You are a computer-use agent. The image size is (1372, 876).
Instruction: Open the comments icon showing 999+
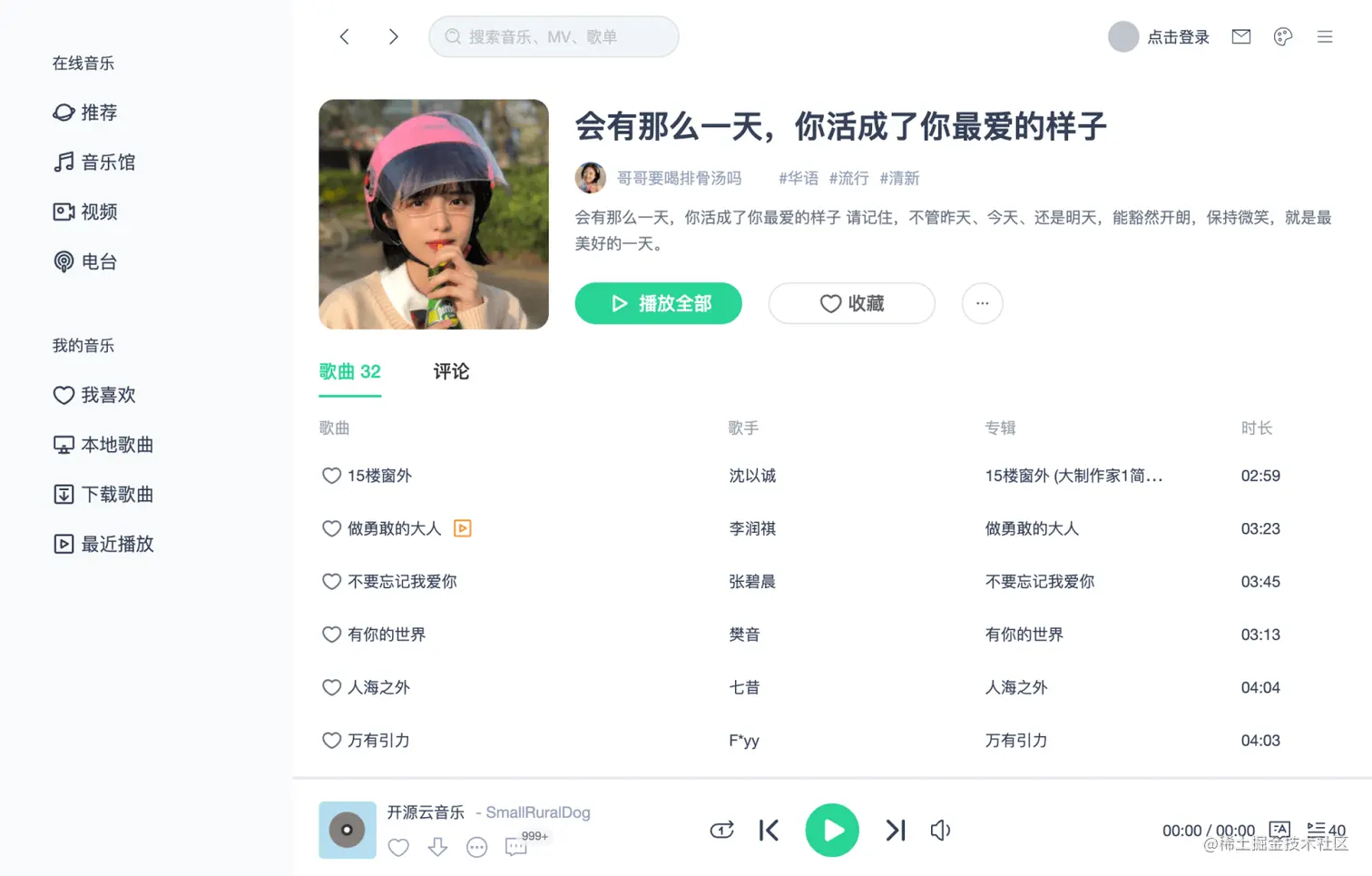pos(515,847)
